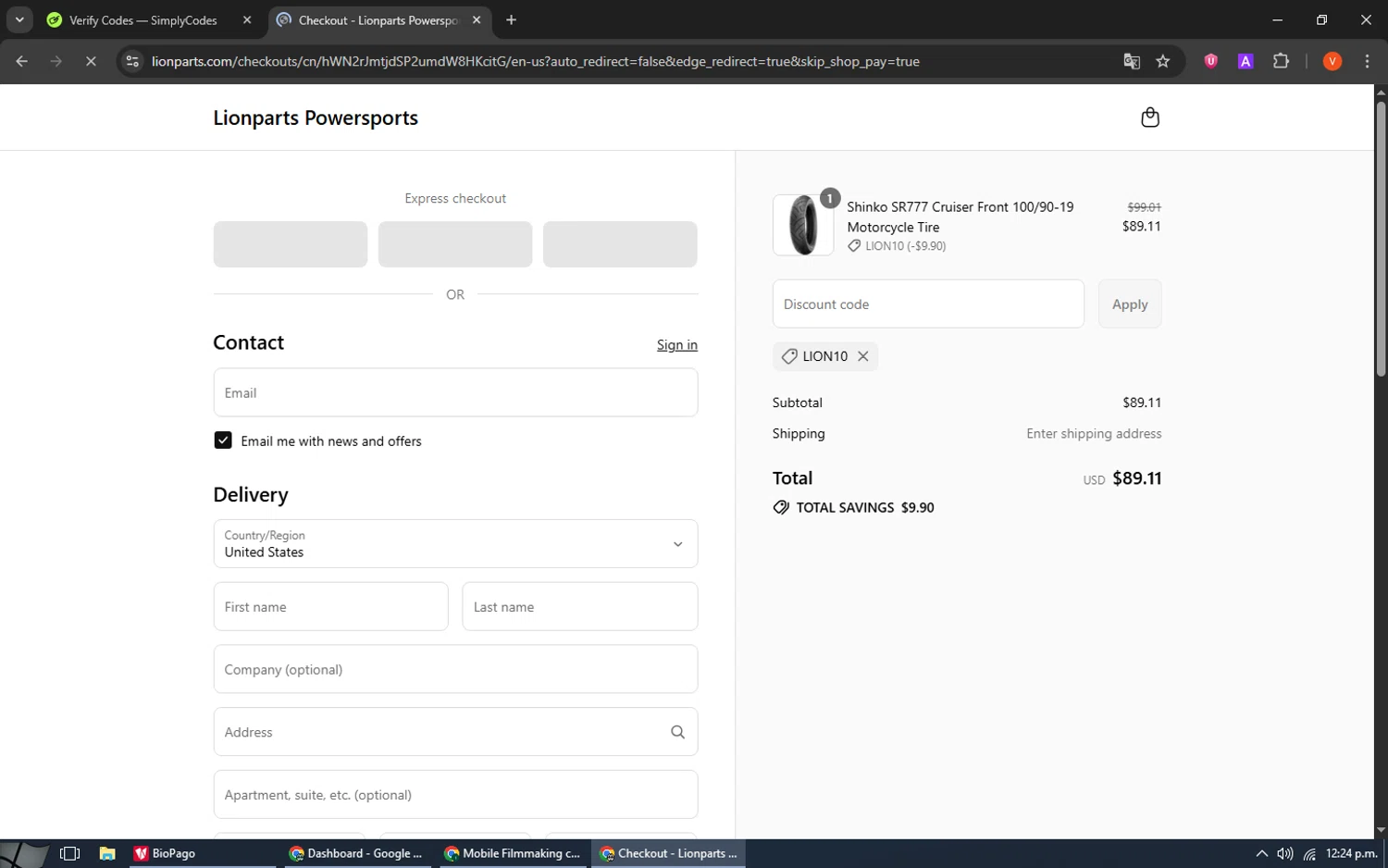Open the Chrome profile avatar V

click(1332, 61)
